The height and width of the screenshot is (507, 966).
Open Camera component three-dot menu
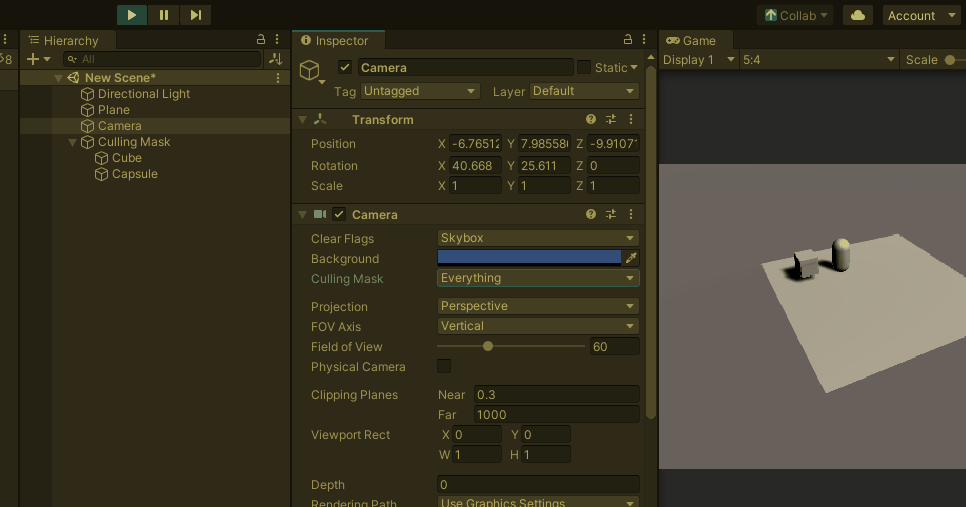(631, 214)
